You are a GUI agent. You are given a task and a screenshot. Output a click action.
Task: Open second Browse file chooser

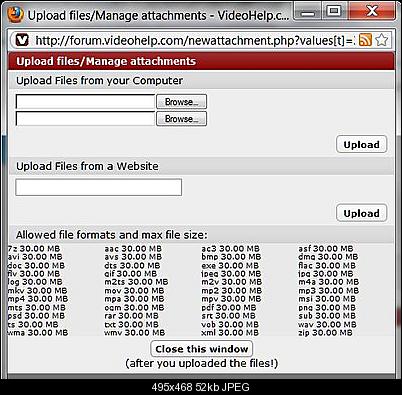[x=181, y=119]
